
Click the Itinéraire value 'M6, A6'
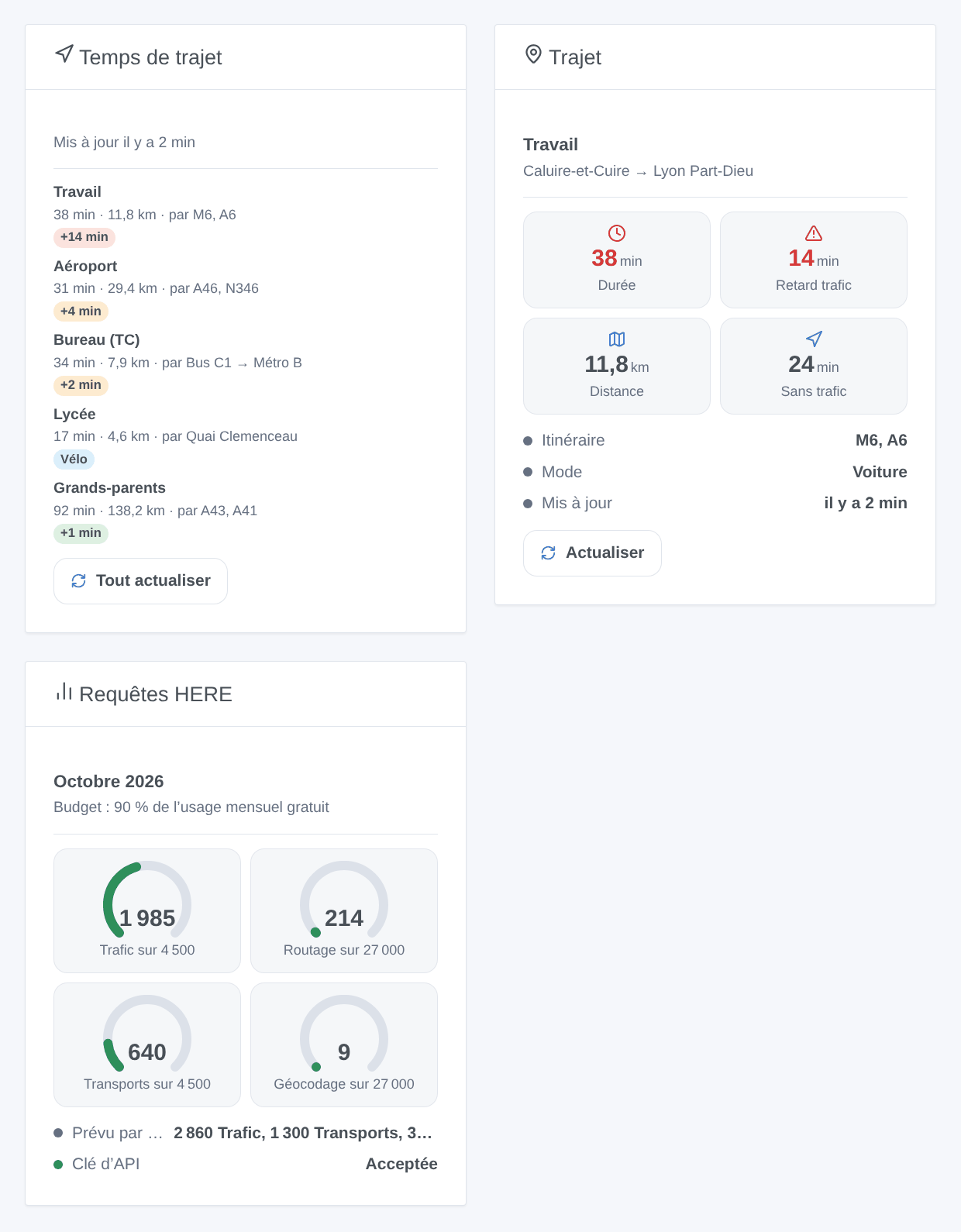click(x=881, y=440)
